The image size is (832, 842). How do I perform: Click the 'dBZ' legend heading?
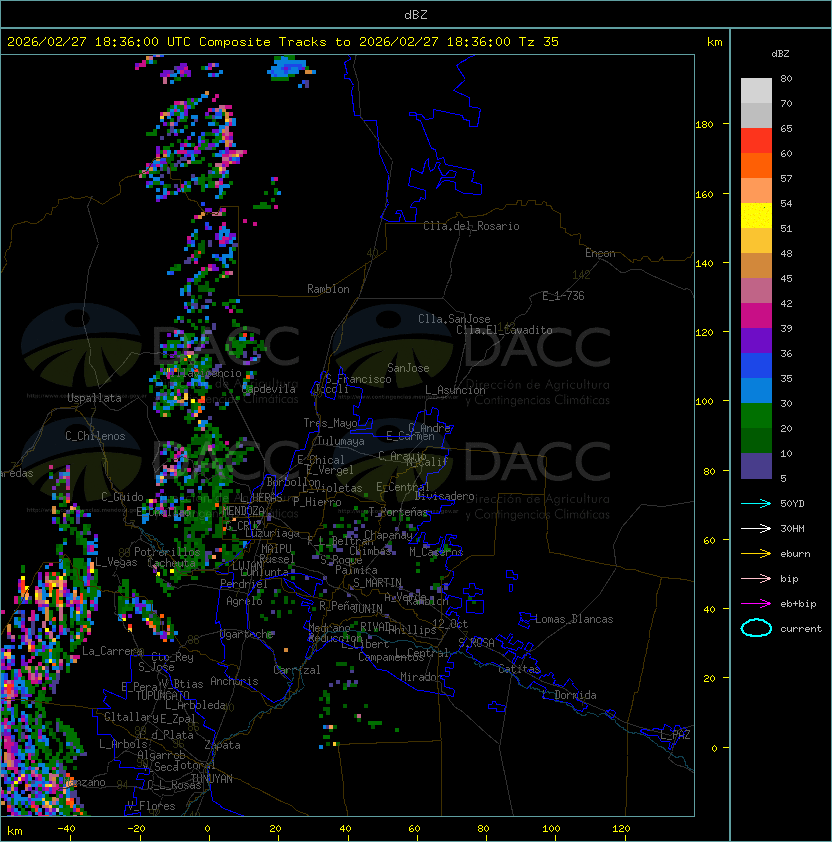tap(780, 53)
